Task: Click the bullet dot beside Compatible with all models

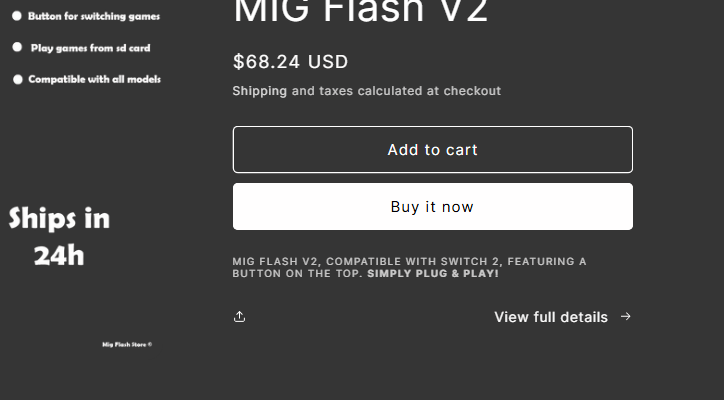Action: point(17,79)
